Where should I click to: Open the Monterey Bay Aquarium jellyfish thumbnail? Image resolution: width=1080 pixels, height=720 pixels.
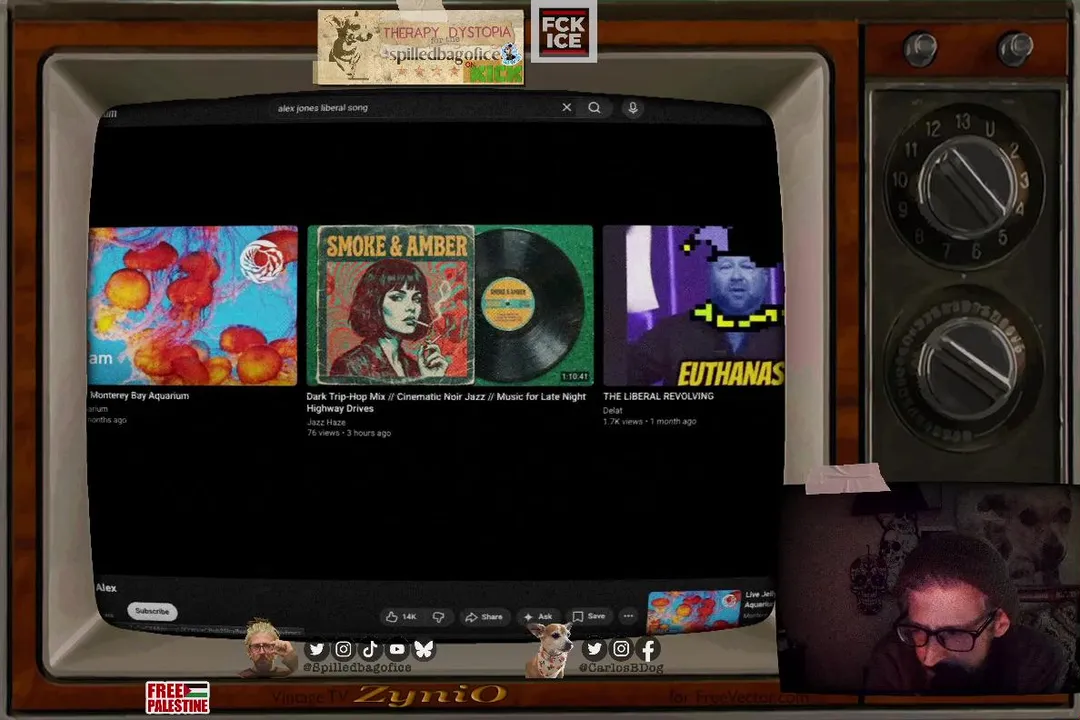tap(193, 305)
